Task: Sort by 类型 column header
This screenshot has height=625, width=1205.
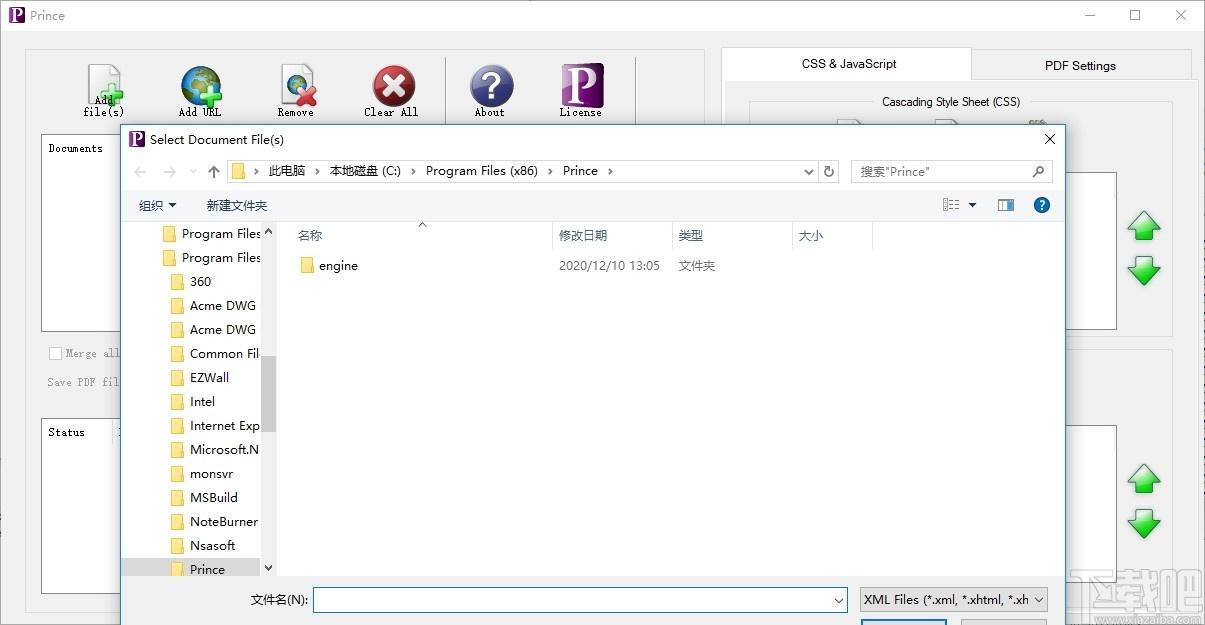Action: point(691,236)
